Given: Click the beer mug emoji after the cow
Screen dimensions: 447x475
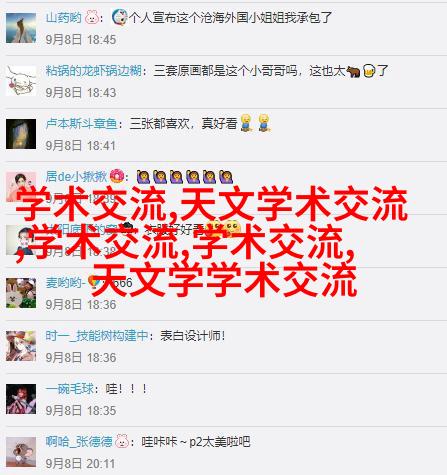Looking at the screenshot, I should point(369,71).
